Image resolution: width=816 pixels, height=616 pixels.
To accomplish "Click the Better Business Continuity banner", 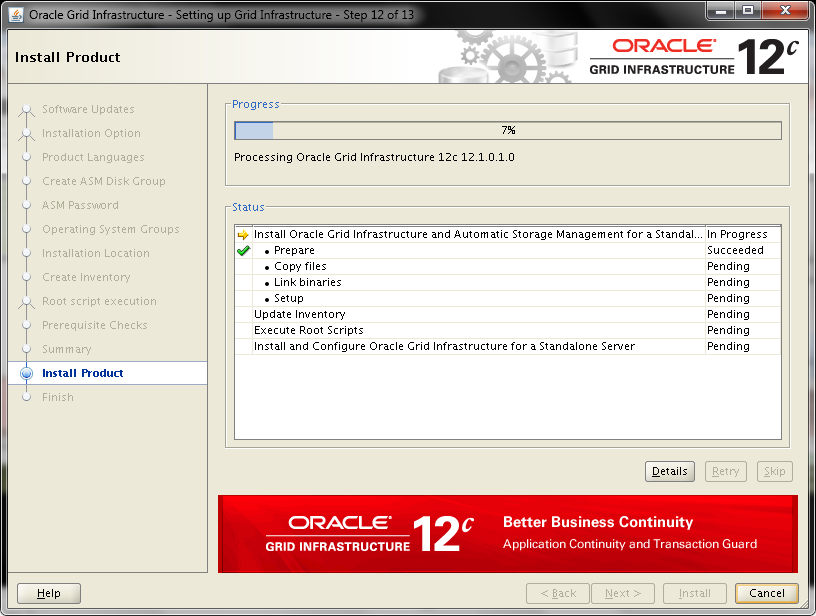I will click(507, 533).
